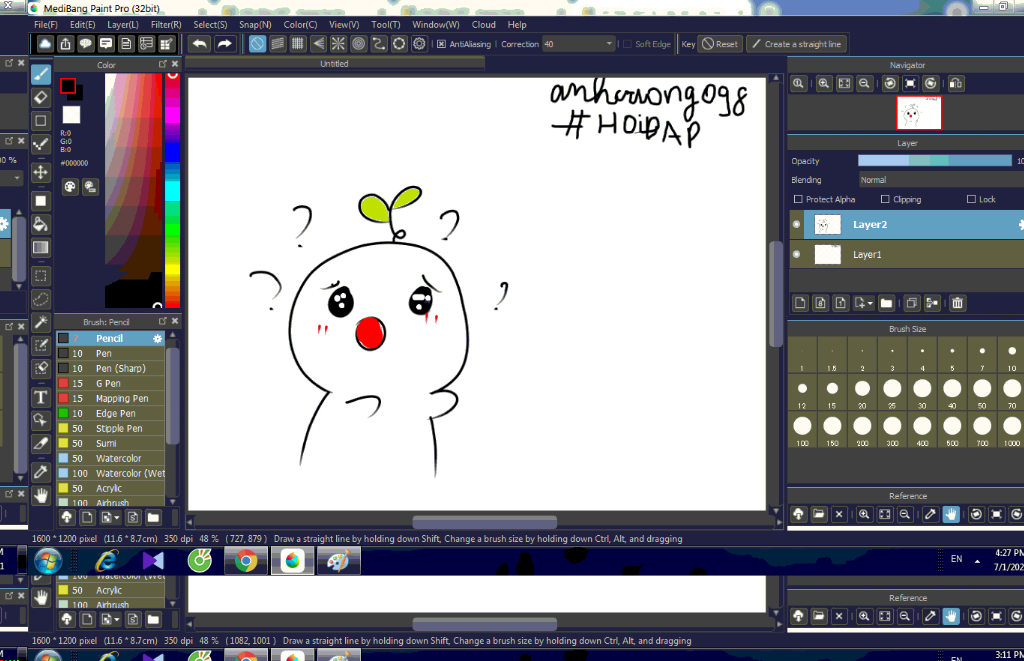Turn snap off icon in toolbar
The height and width of the screenshot is (661, 1024).
(257, 44)
